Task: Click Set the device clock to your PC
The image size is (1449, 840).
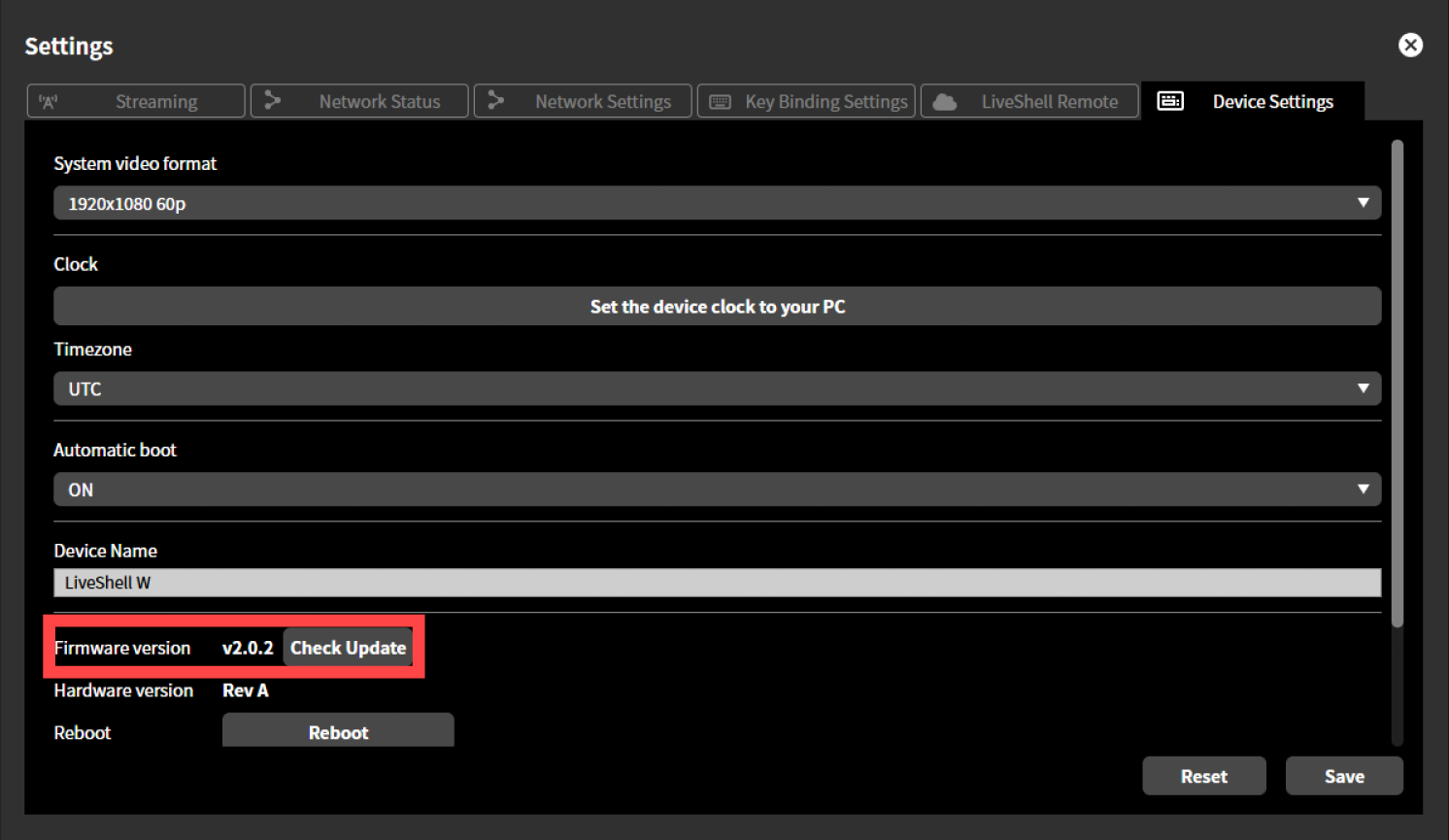Action: 717,306
